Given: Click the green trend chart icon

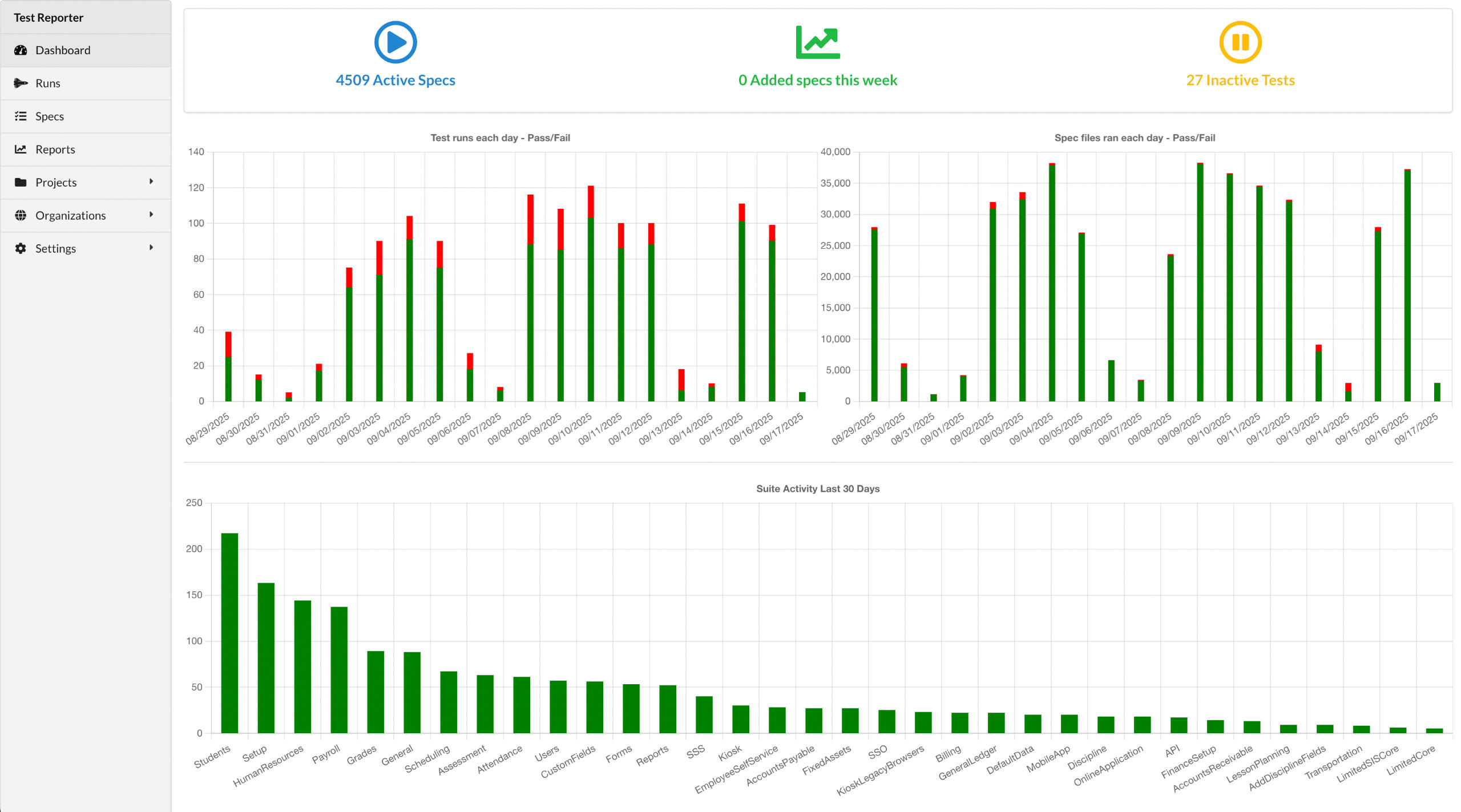Looking at the screenshot, I should point(818,41).
